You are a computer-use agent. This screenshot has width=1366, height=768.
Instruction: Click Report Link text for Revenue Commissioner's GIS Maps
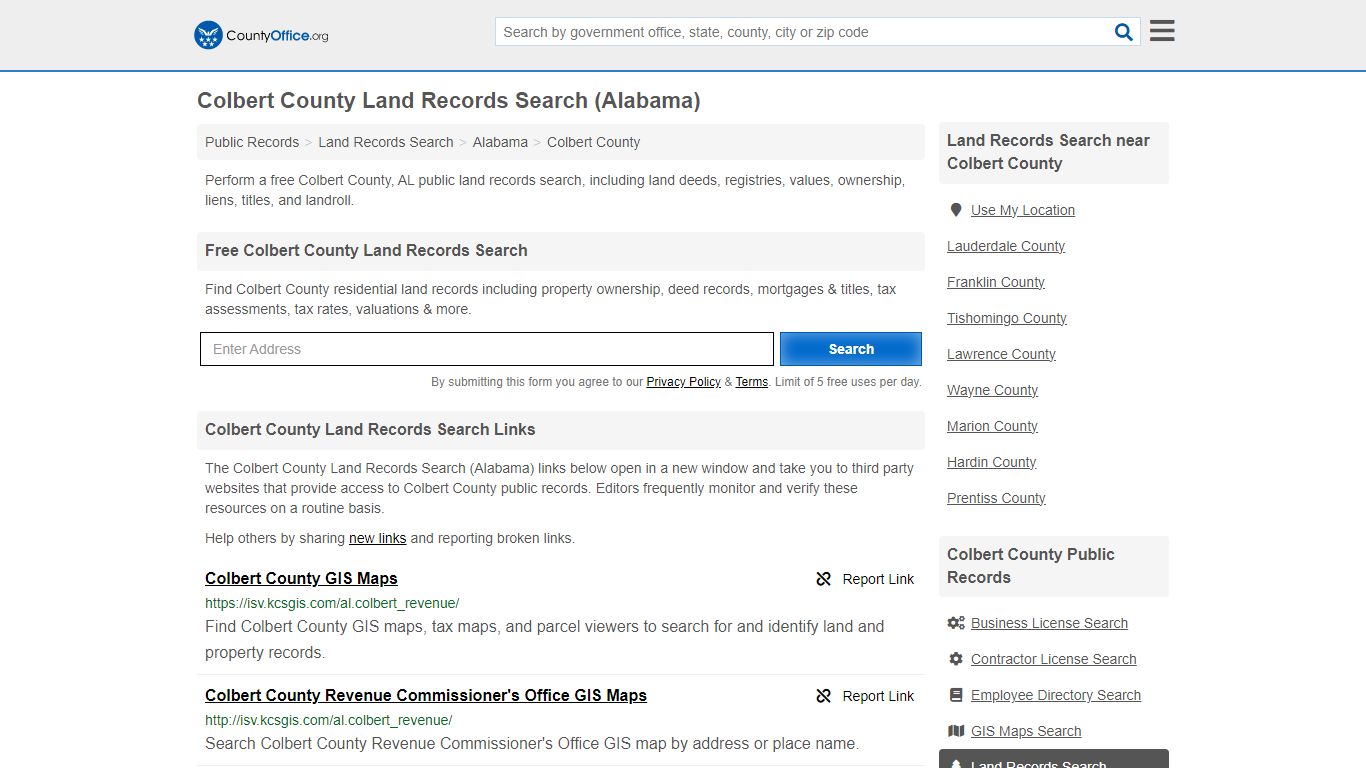pyautogui.click(x=878, y=696)
